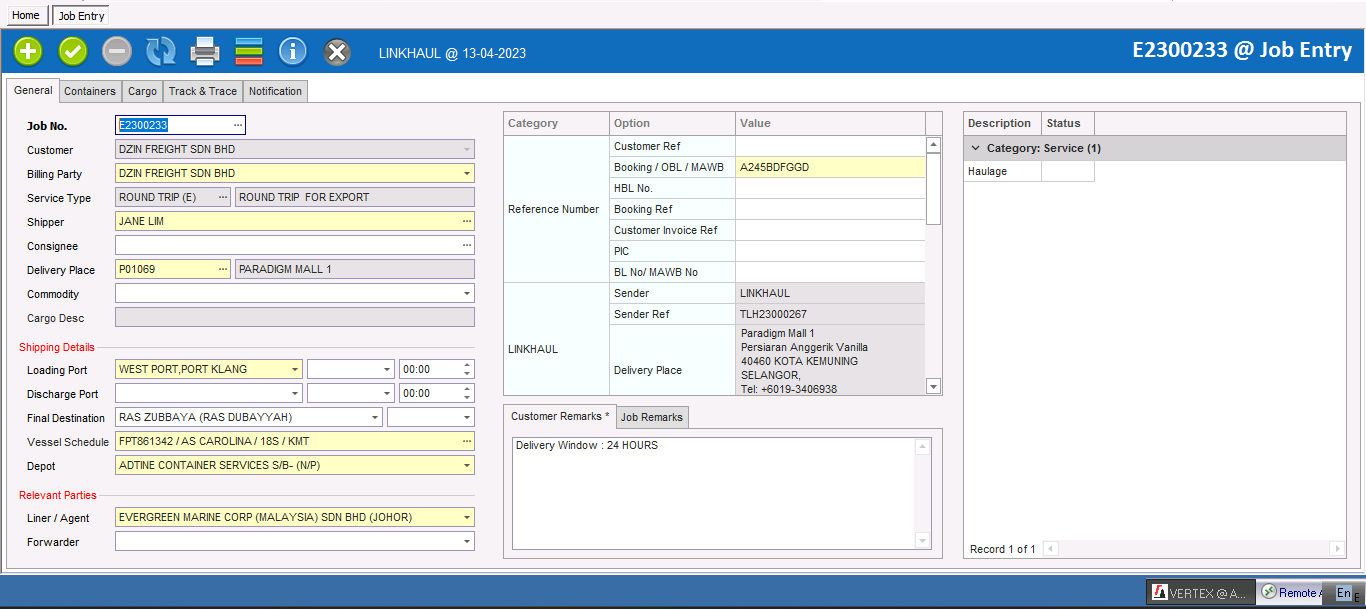Click the green plus Add New icon
The image size is (1366, 609).
(29, 51)
